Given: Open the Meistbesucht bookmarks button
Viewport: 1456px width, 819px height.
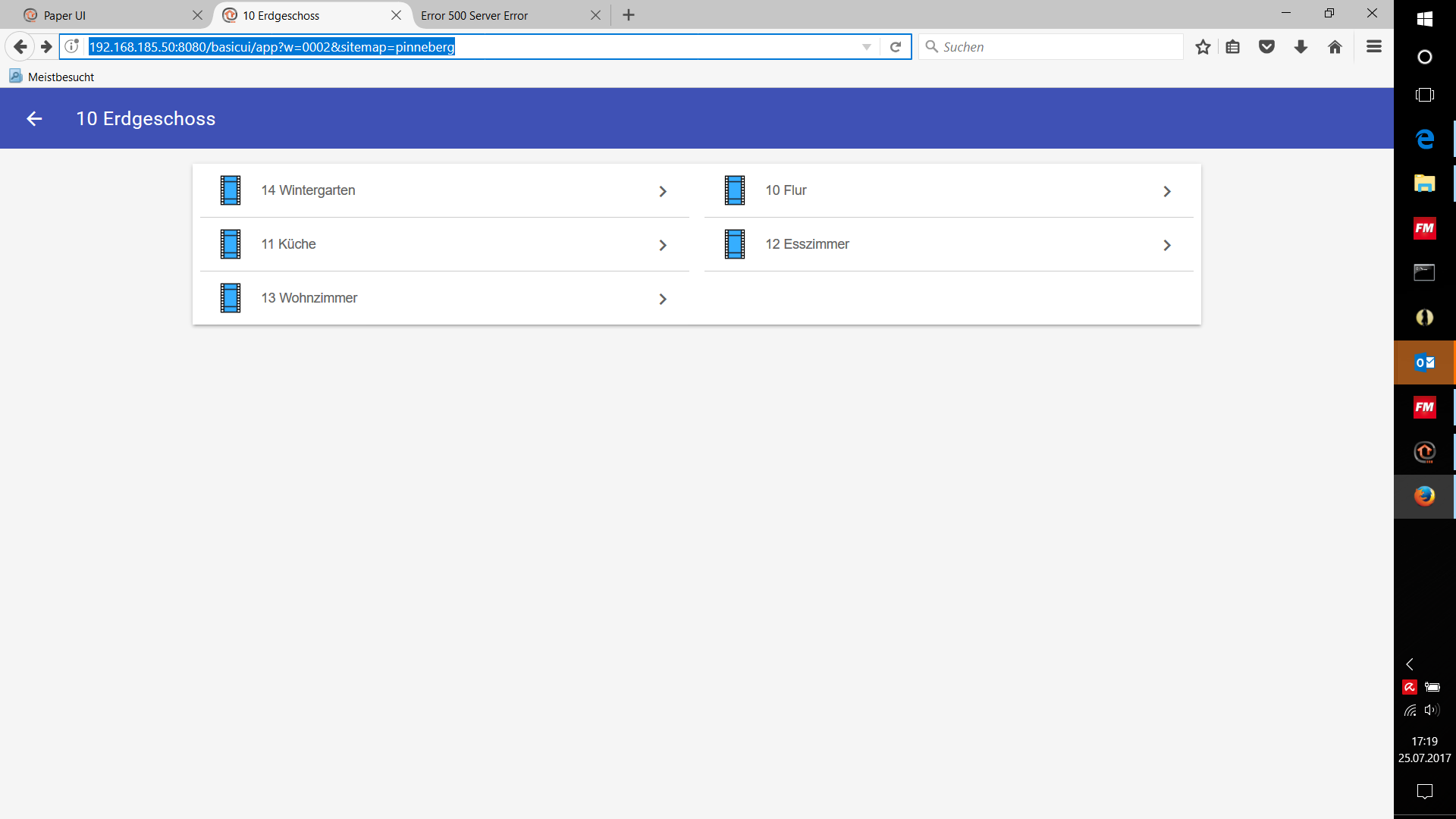Looking at the screenshot, I should [x=52, y=77].
